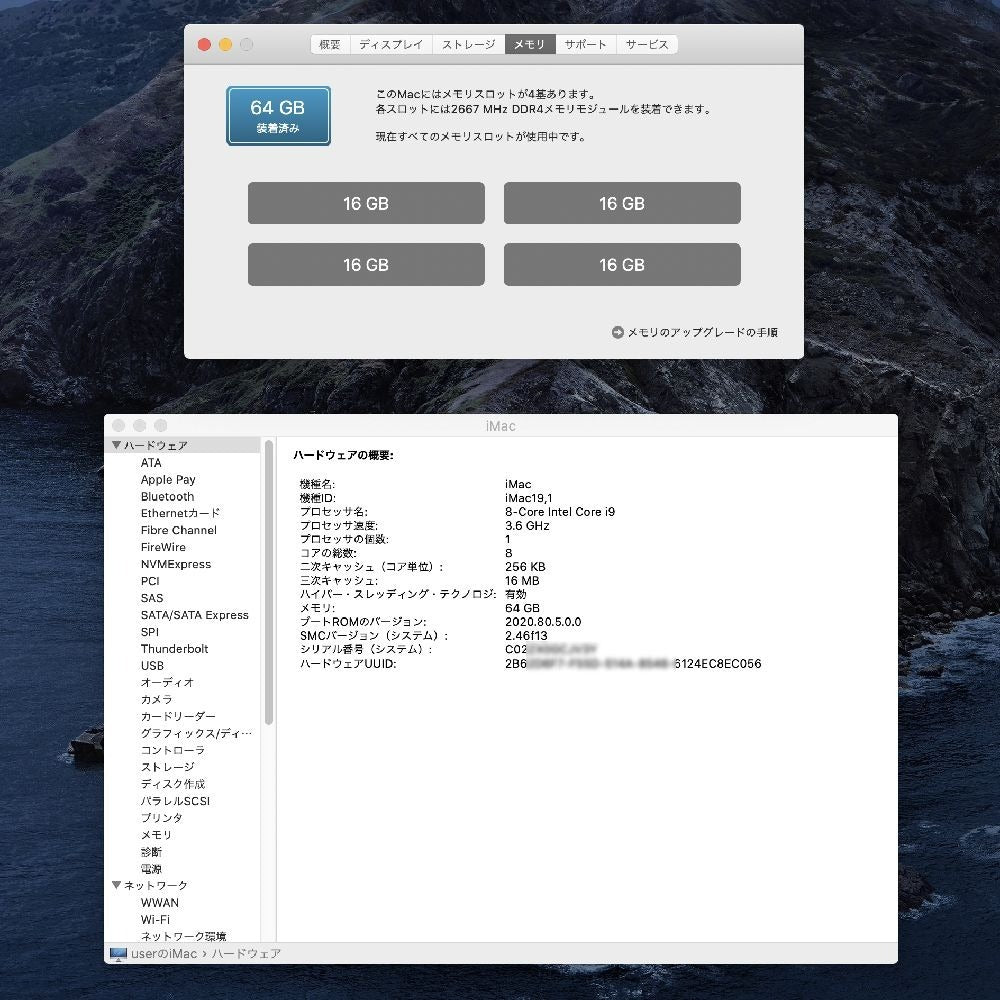Collapse the ネットワーク section
Image resolution: width=1000 pixels, height=1000 pixels.
click(117, 885)
